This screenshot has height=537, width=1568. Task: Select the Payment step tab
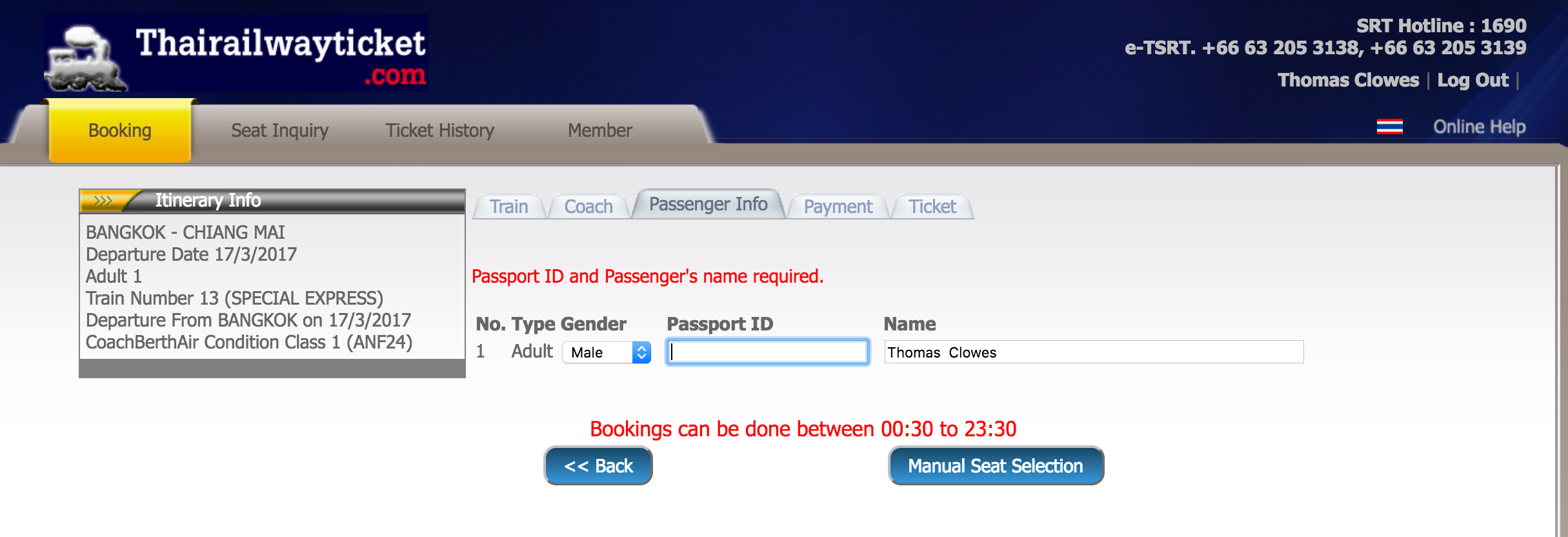838,207
